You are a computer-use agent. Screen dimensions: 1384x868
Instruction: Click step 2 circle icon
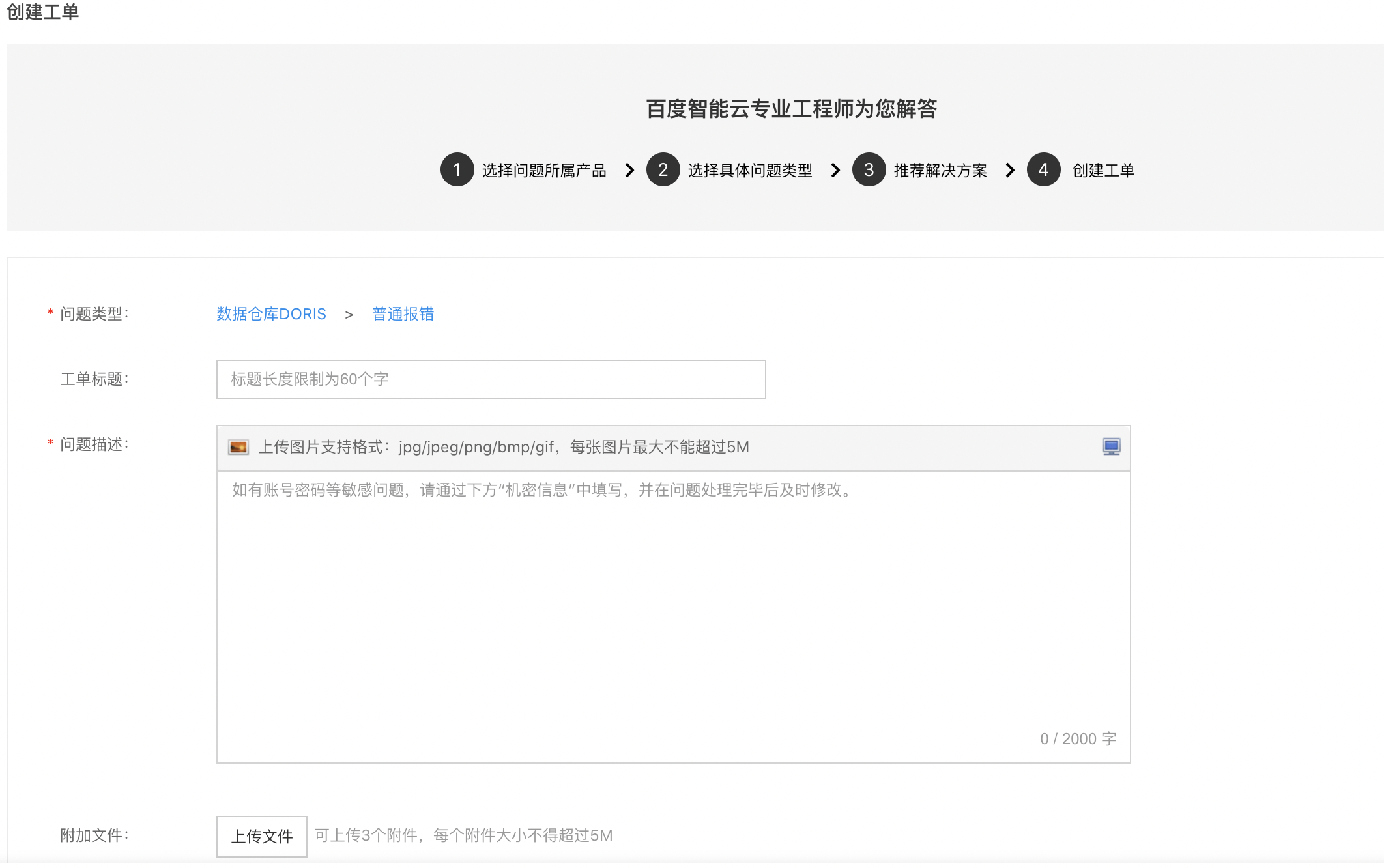tap(663, 170)
